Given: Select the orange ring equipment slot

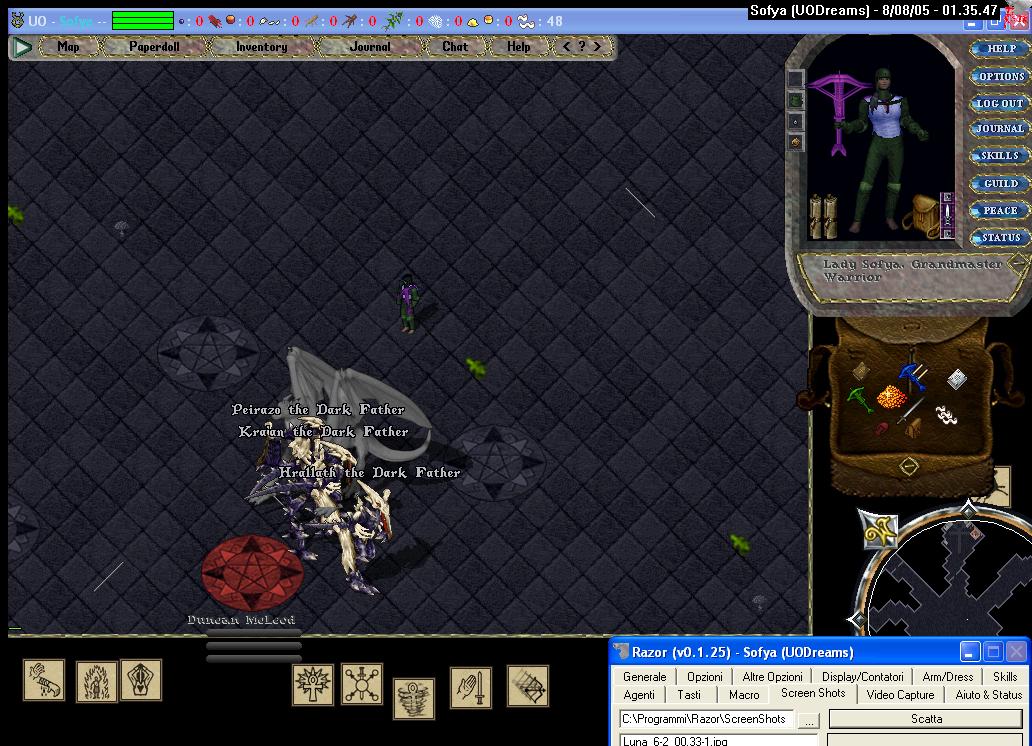Looking at the screenshot, I should [796, 142].
